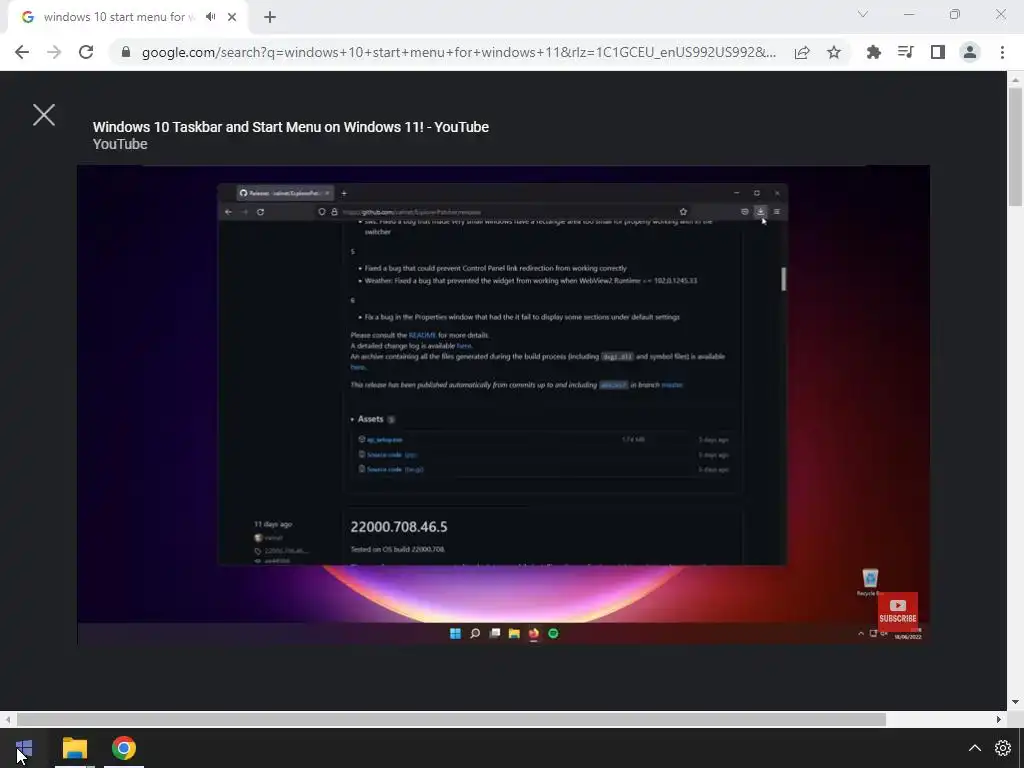Click the scroll-up arrow of vertical scrollbar
The height and width of the screenshot is (768, 1024).
(x=1015, y=80)
